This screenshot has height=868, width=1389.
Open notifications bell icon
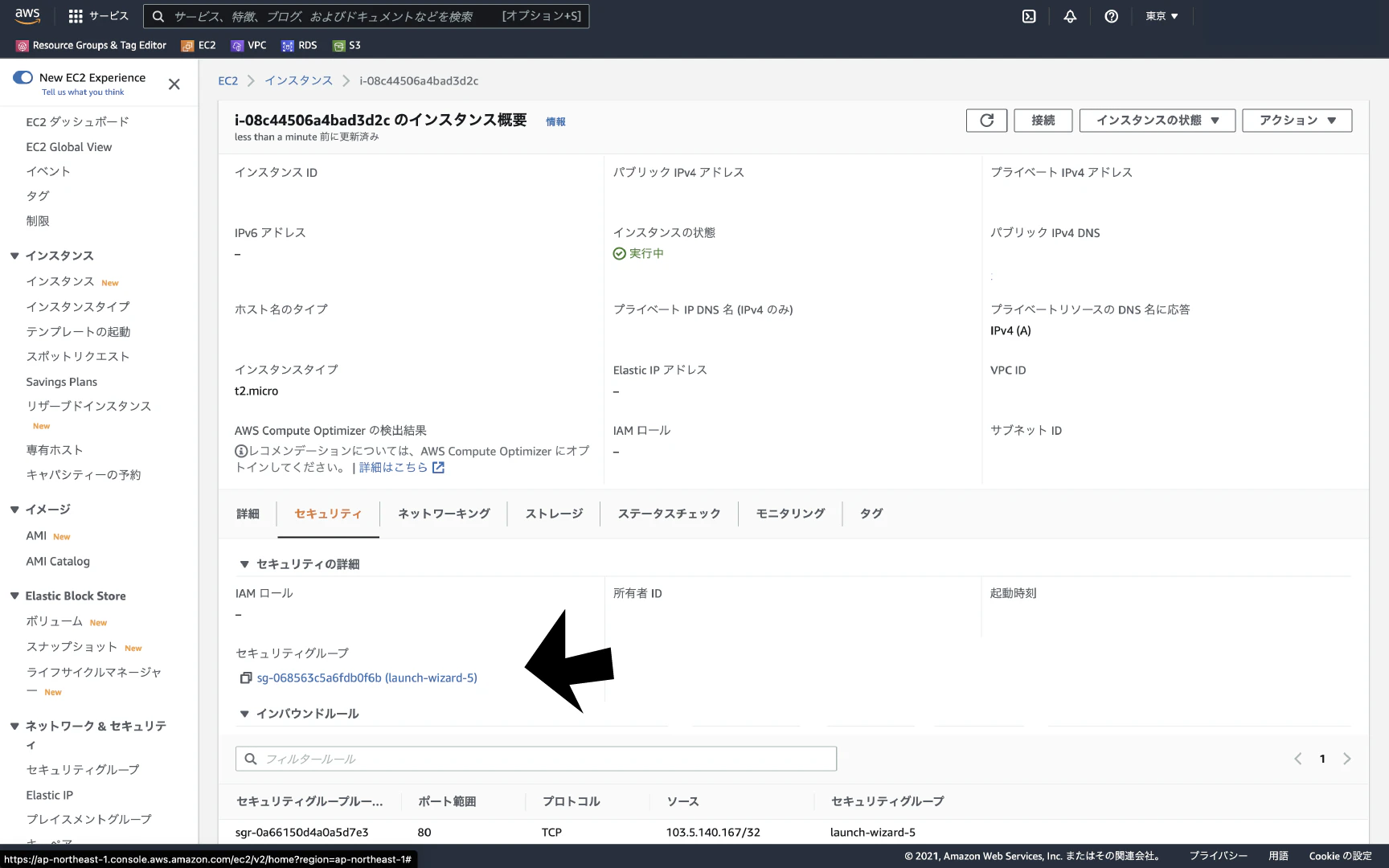tap(1070, 16)
